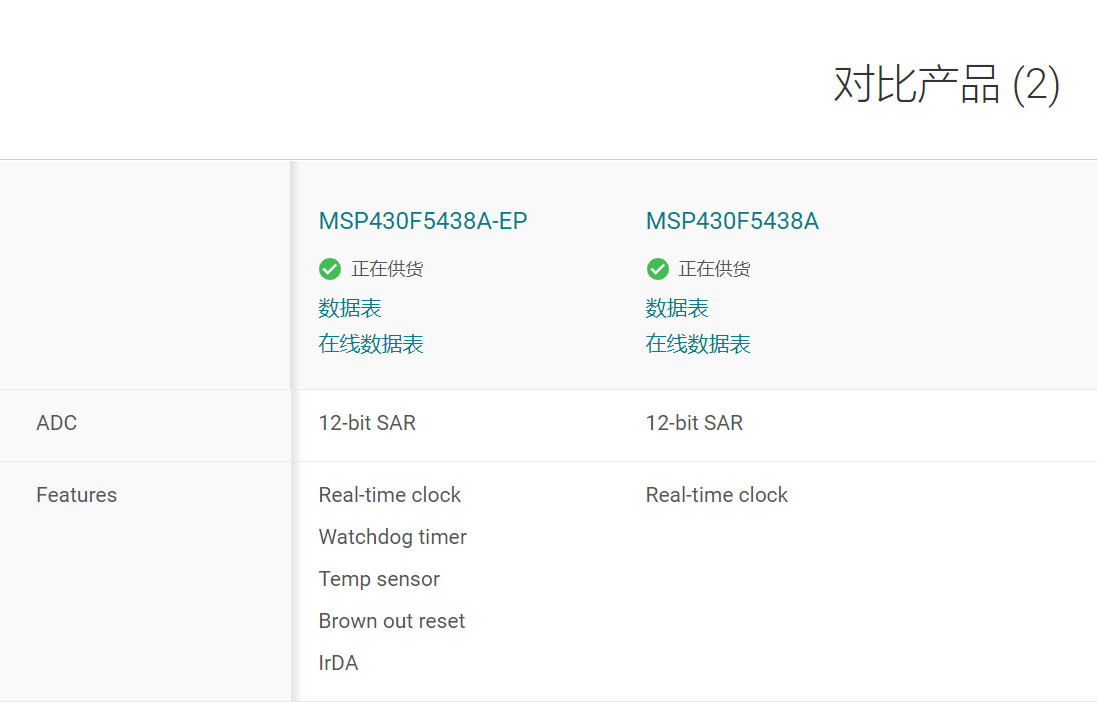
Task: Click the green check icon under MSP430F5438A-EP
Action: tap(330, 269)
